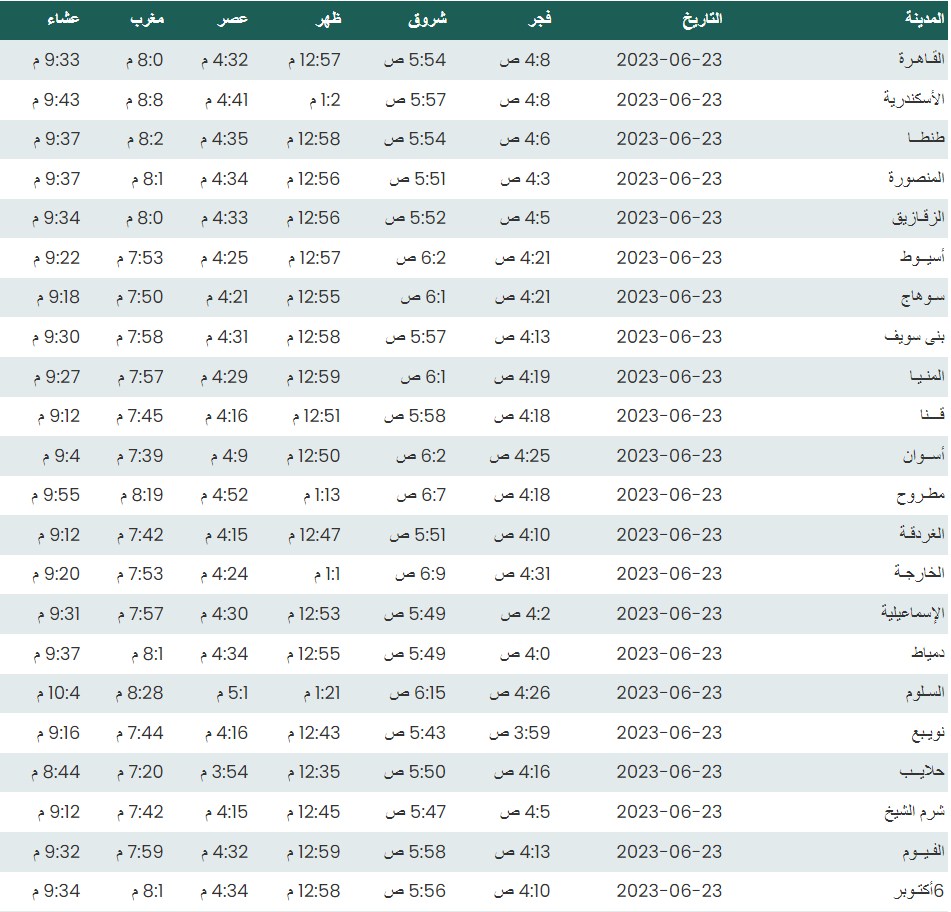Image resolution: width=951 pixels, height=912 pixels.
Task: Click the 6:15 ص sunrise time for السلوم
Action: pyautogui.click(x=418, y=693)
